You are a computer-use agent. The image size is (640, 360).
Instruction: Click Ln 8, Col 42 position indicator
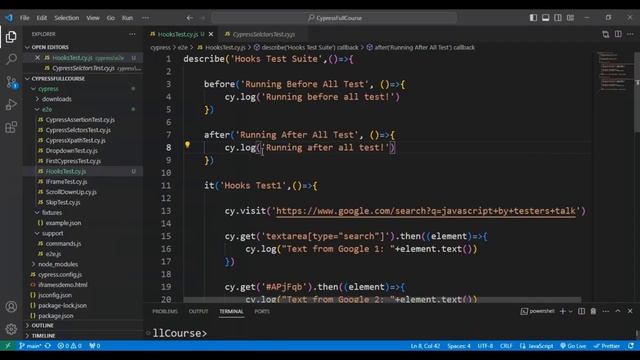tap(425, 346)
